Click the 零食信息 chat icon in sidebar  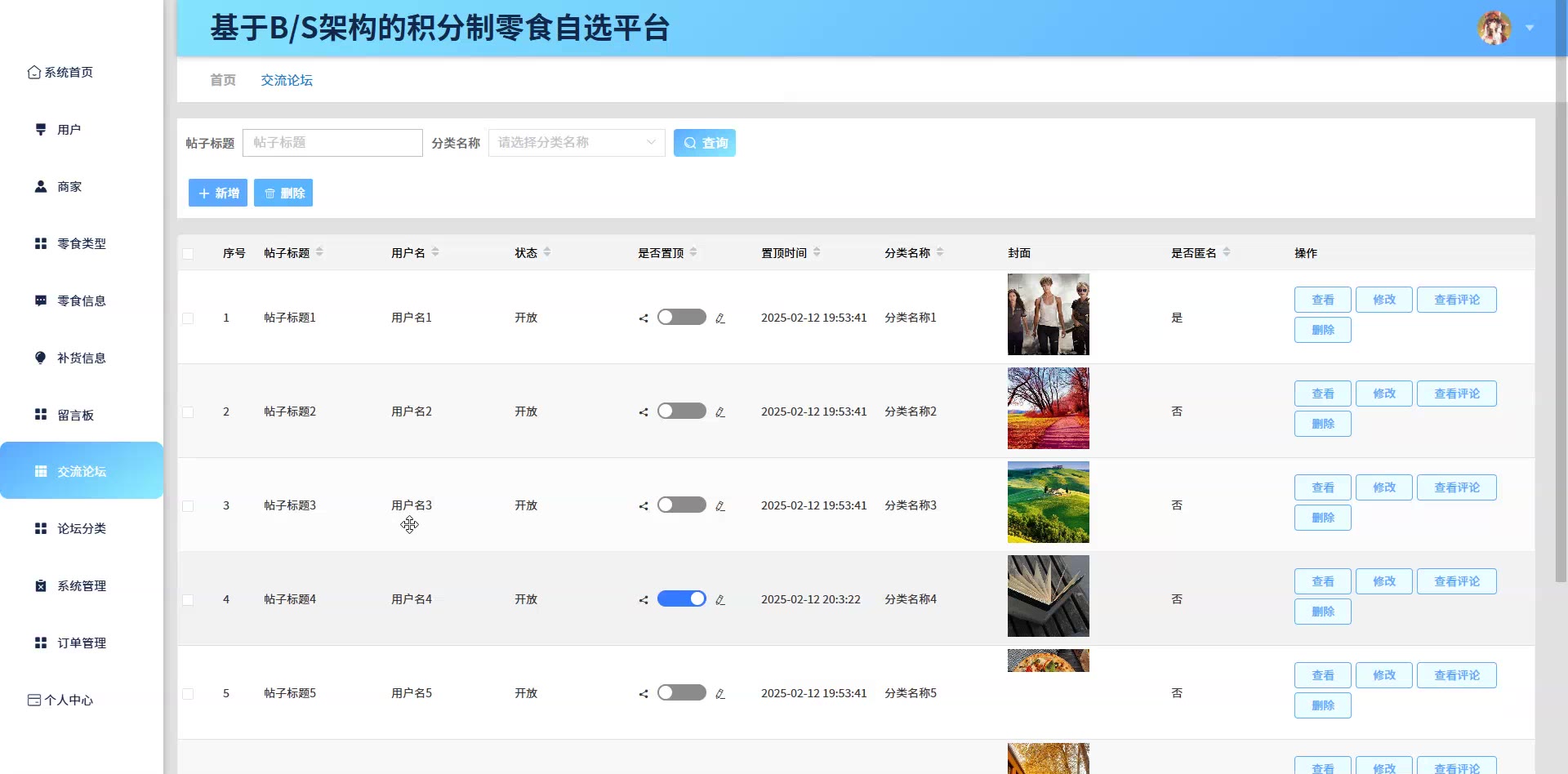(41, 301)
